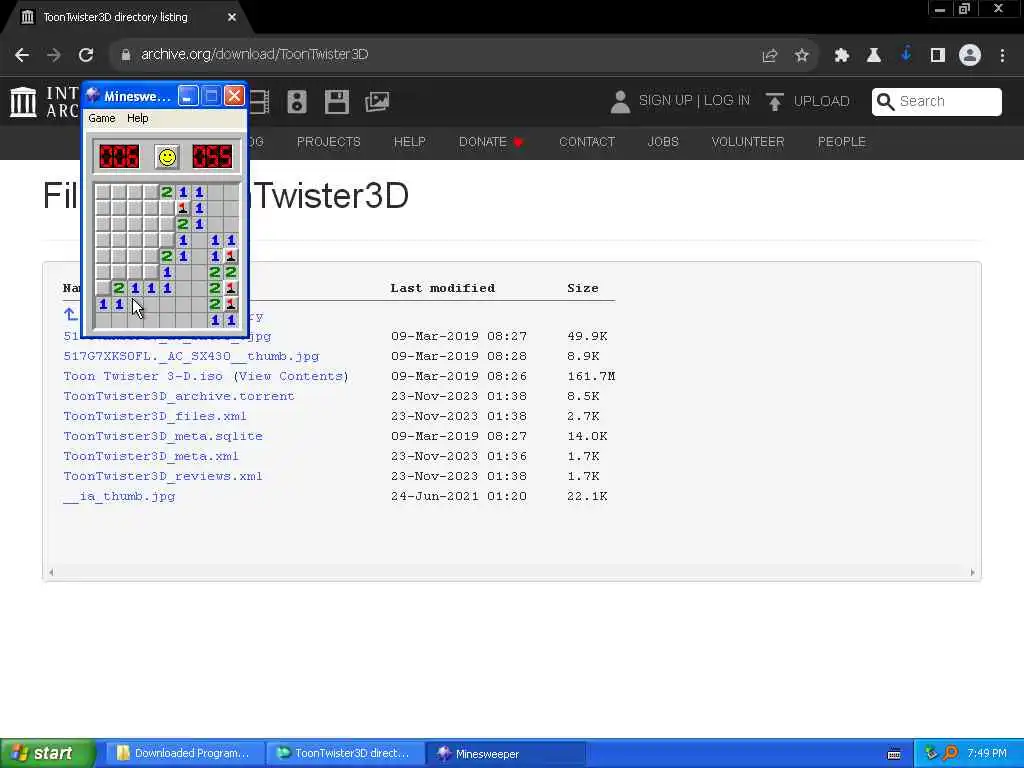The image size is (1024, 768).
Task: Open ToonTwister3D_files.xml
Action: coord(155,416)
